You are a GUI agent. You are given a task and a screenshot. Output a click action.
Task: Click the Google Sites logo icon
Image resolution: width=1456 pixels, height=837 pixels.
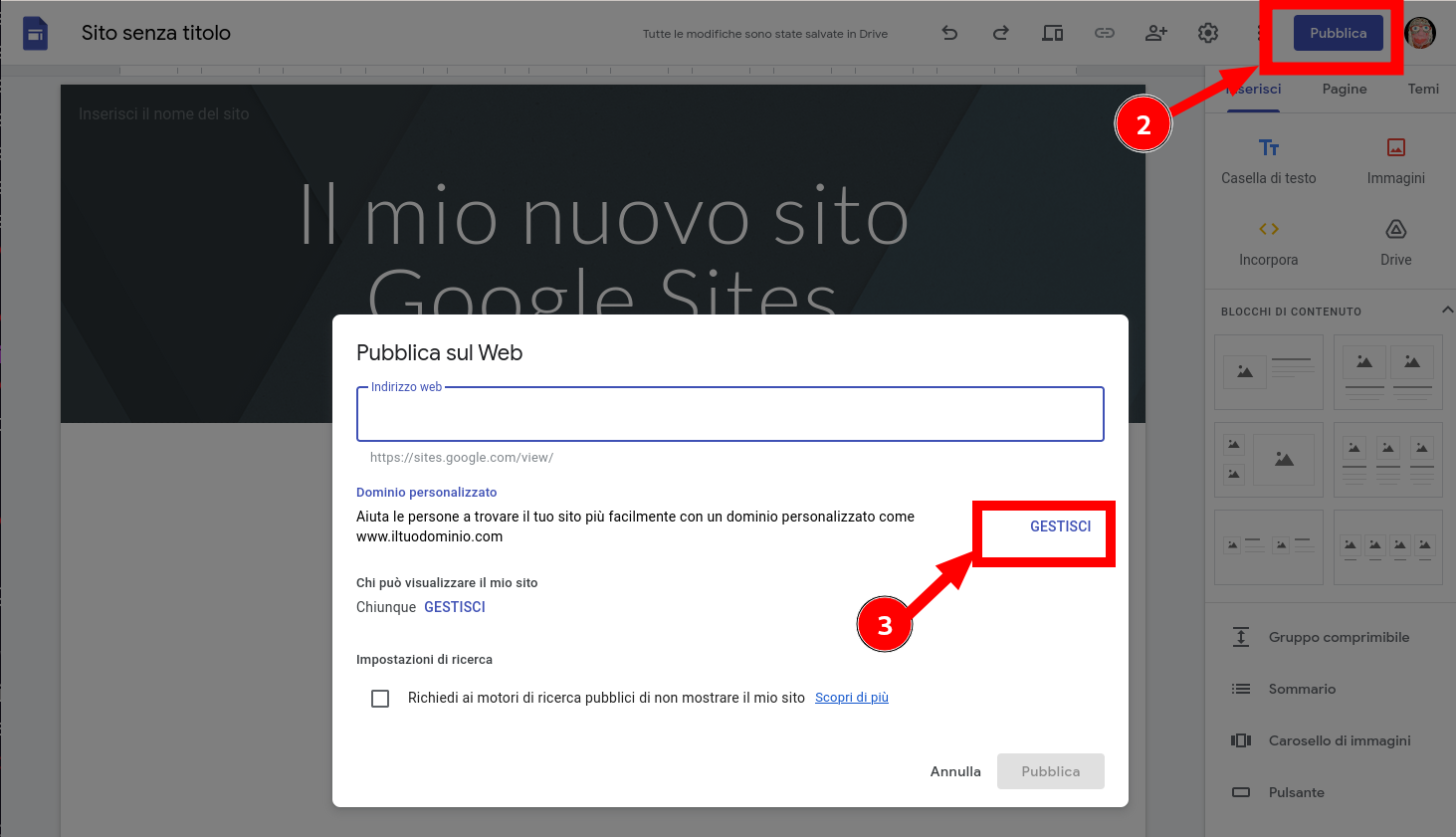coord(35,33)
